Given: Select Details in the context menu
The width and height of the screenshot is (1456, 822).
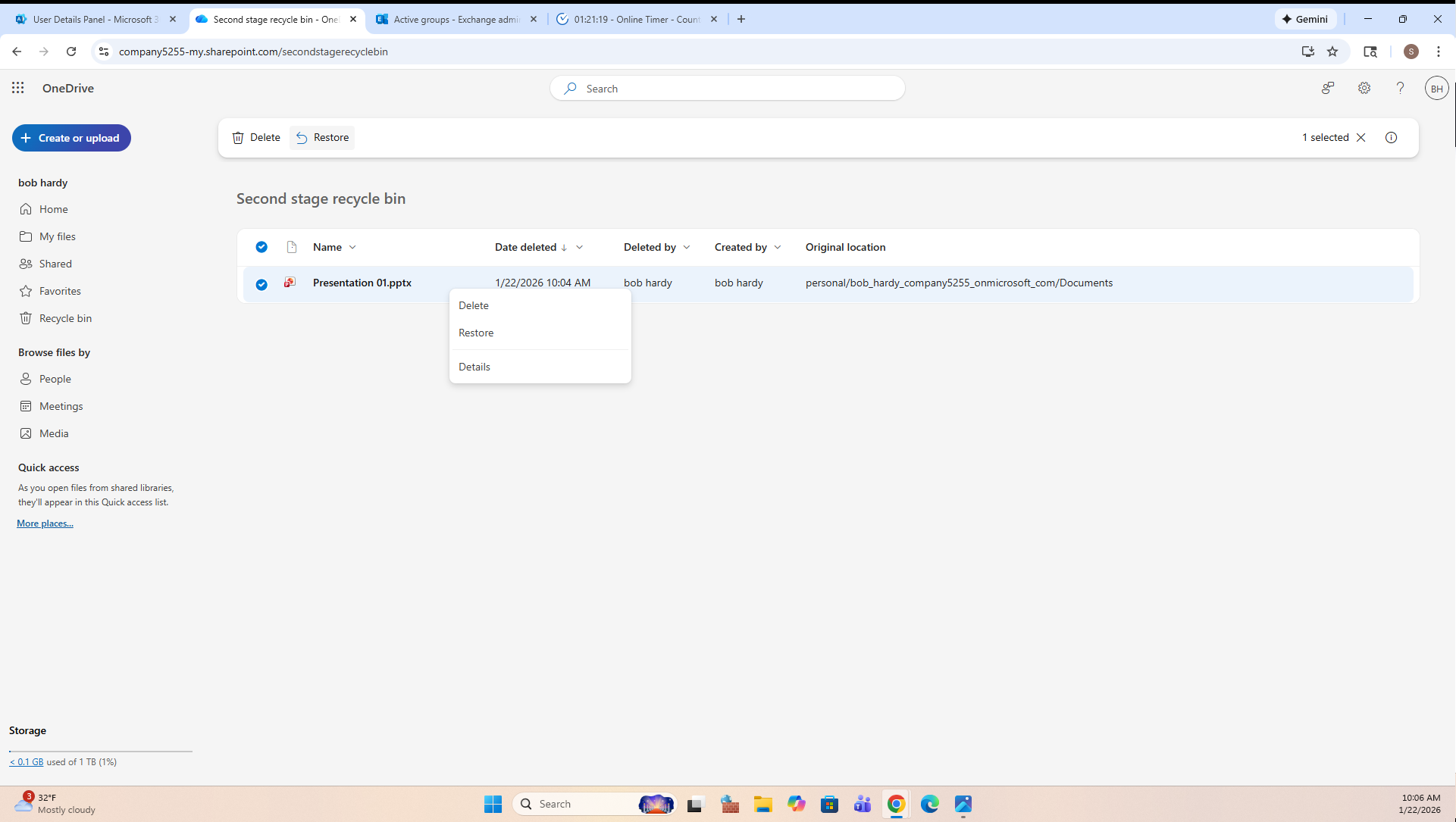Looking at the screenshot, I should 474,367.
